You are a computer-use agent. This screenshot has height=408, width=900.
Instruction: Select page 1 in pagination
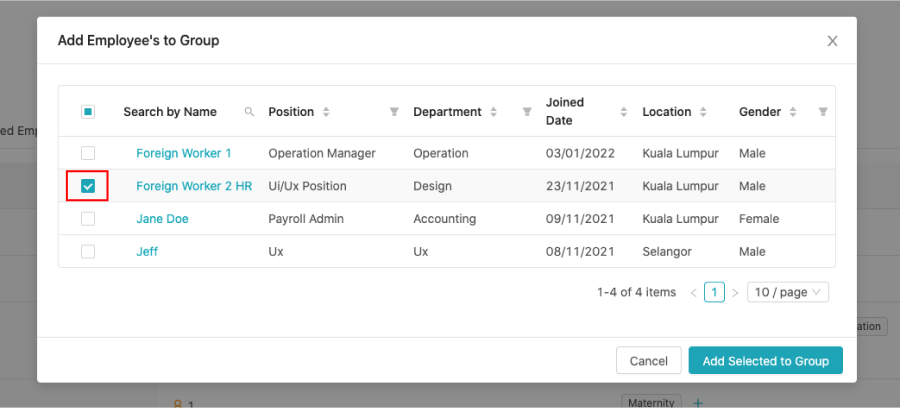pyautogui.click(x=714, y=292)
